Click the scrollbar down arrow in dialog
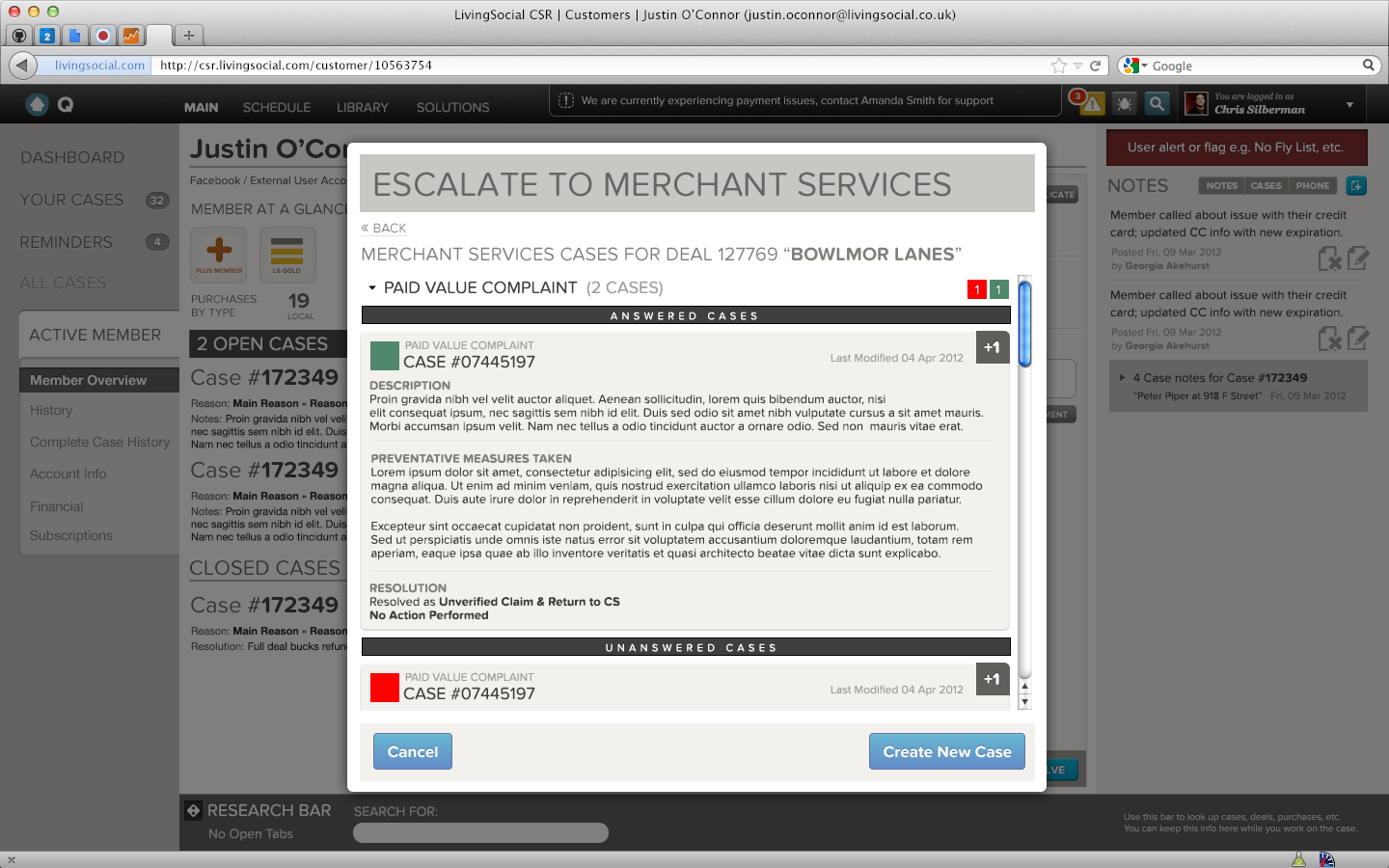The height and width of the screenshot is (868, 1389). (1025, 702)
